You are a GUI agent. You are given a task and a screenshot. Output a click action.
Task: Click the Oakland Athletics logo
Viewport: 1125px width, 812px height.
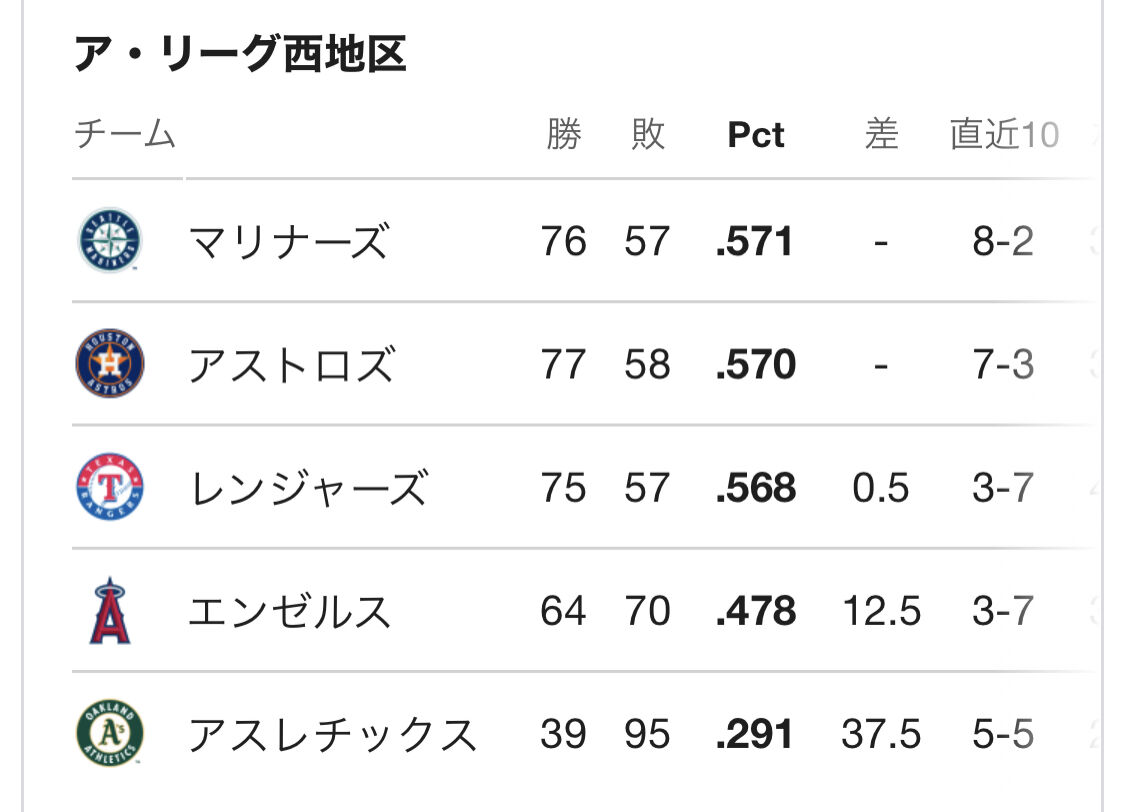coord(110,734)
